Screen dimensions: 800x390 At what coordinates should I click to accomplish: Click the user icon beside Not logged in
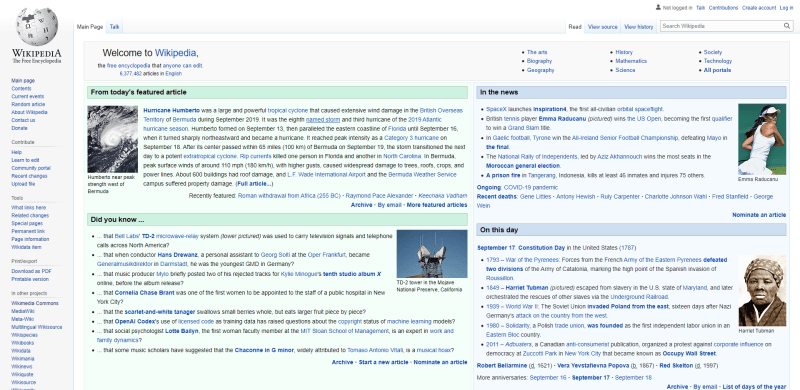658,8
